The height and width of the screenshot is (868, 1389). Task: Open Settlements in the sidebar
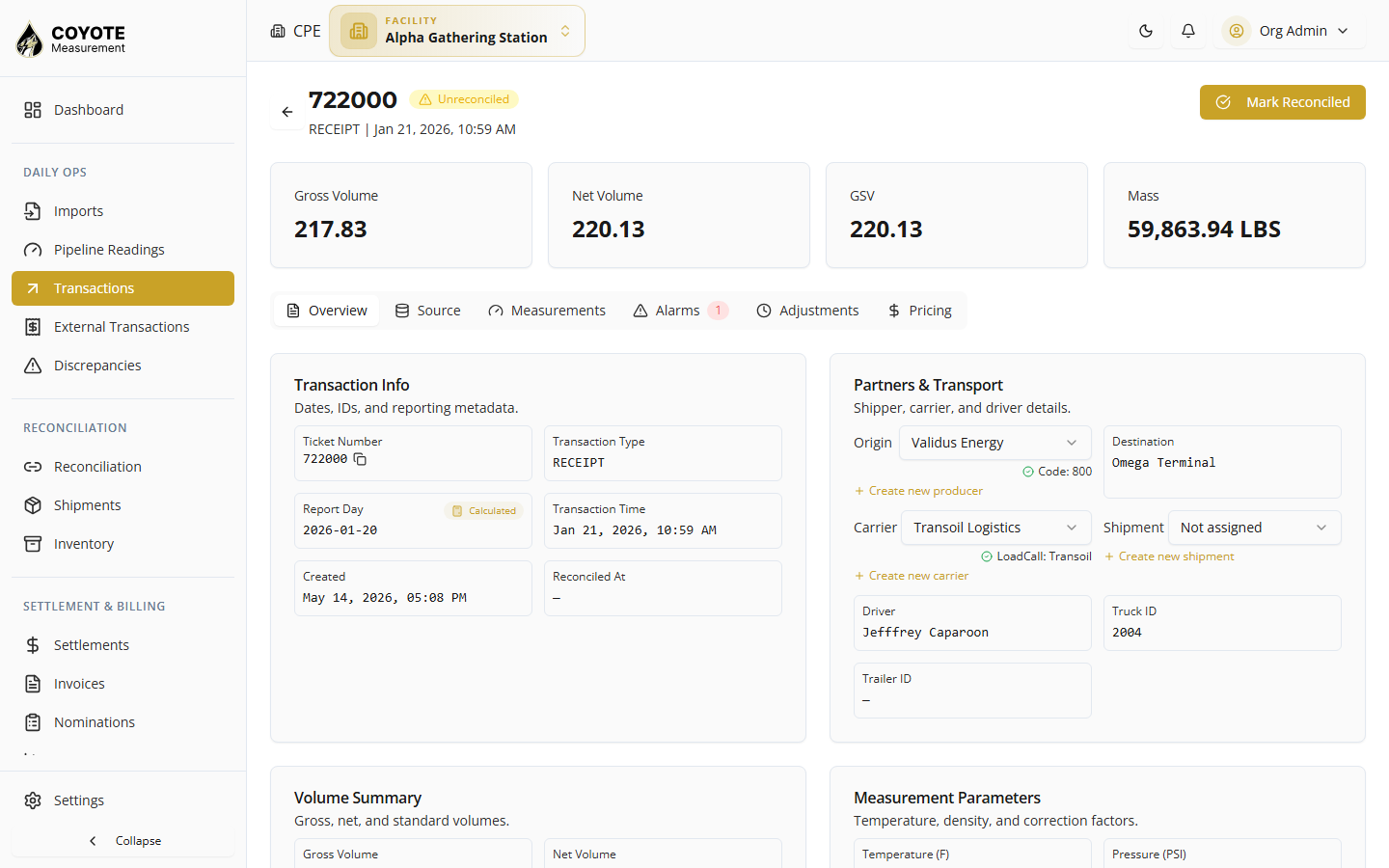click(x=123, y=645)
